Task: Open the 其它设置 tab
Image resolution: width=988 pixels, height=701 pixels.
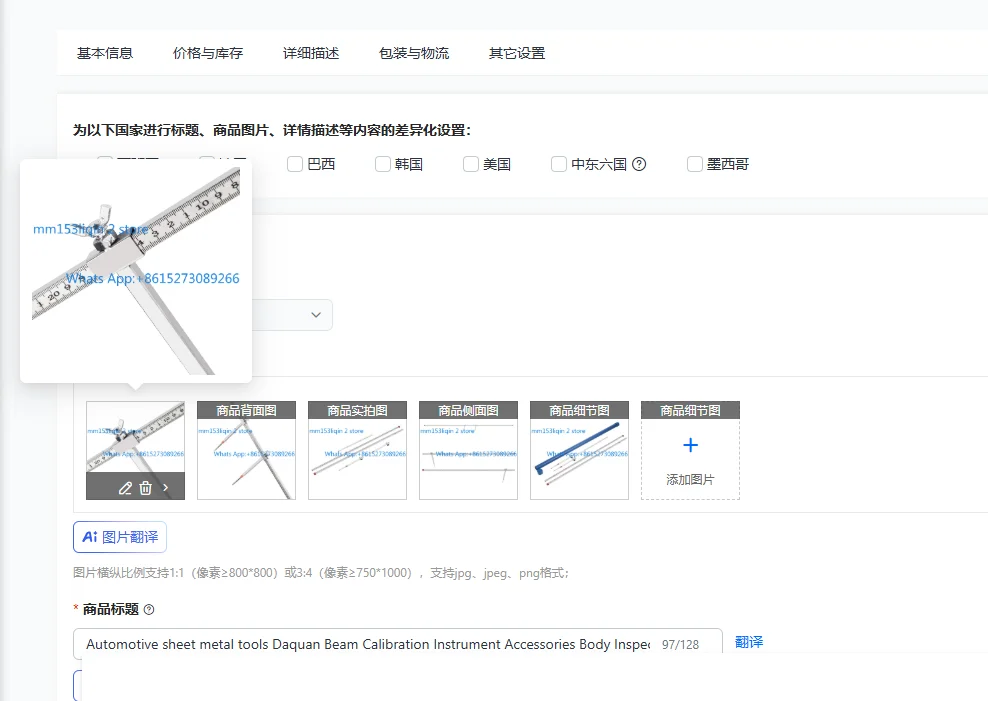Action: (517, 54)
